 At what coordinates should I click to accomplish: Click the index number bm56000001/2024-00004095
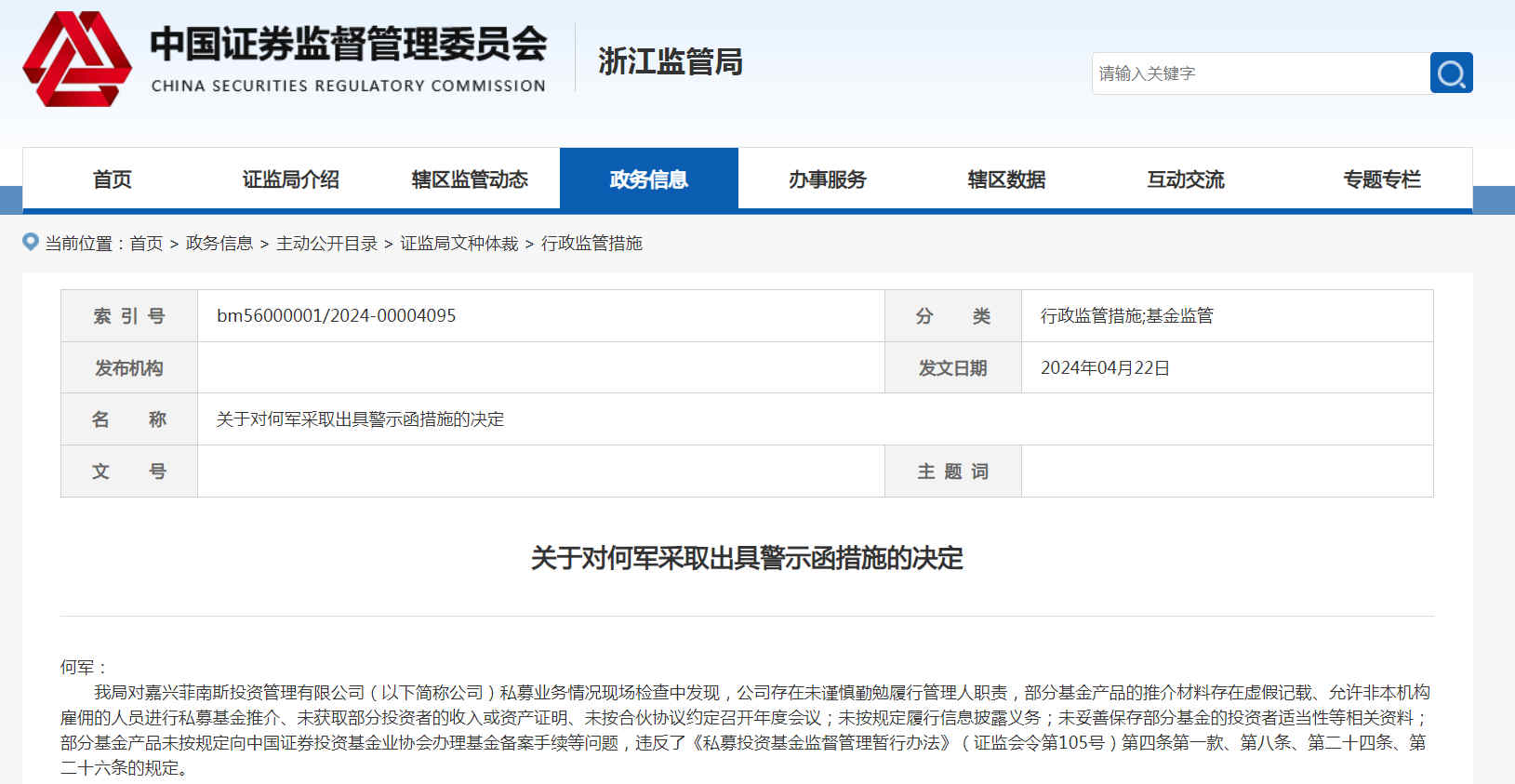336,316
